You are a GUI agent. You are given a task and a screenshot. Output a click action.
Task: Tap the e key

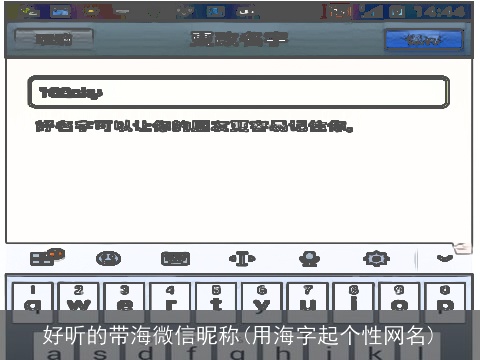[124, 303]
